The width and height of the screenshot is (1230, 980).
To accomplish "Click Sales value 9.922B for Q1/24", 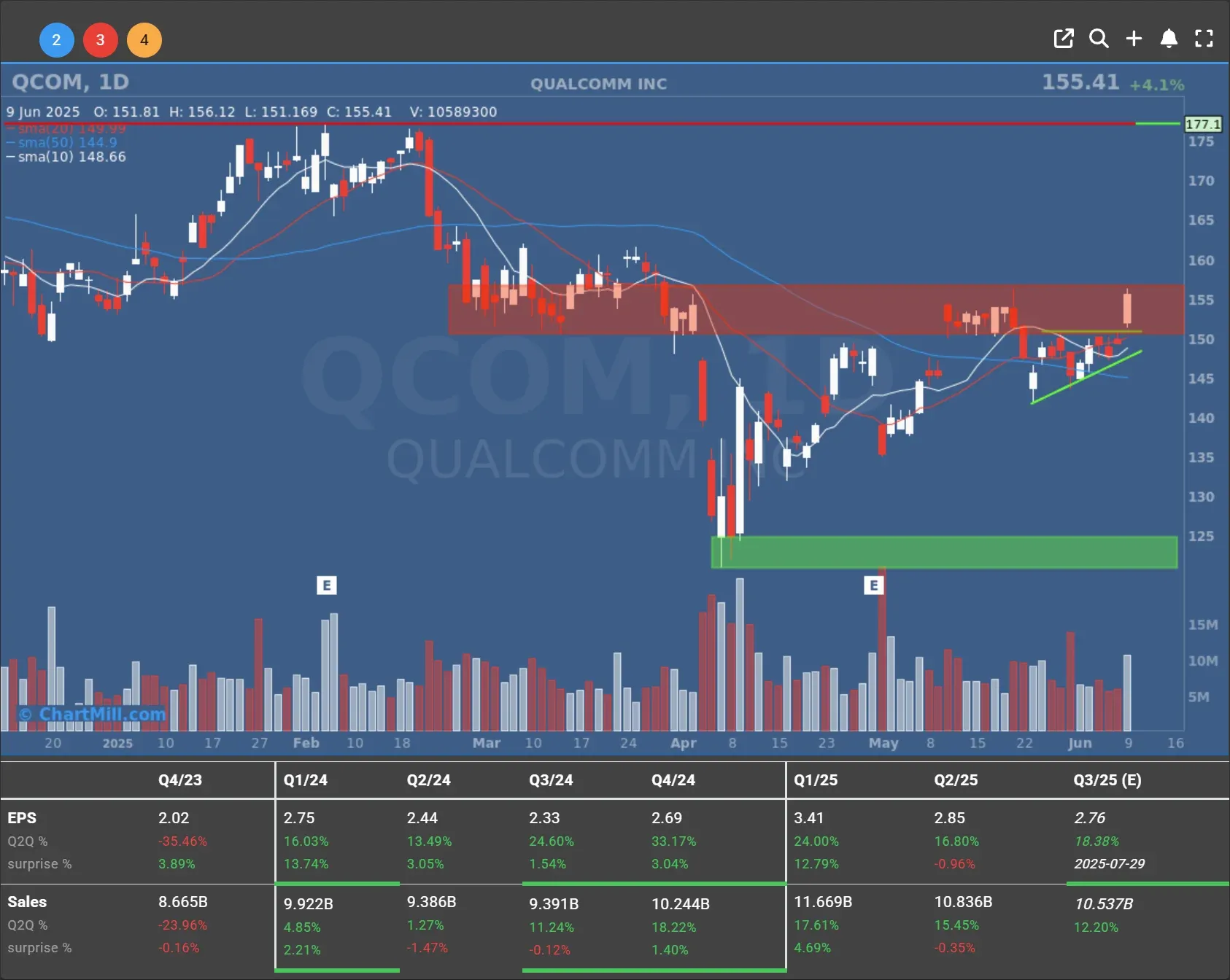I will tap(308, 904).
